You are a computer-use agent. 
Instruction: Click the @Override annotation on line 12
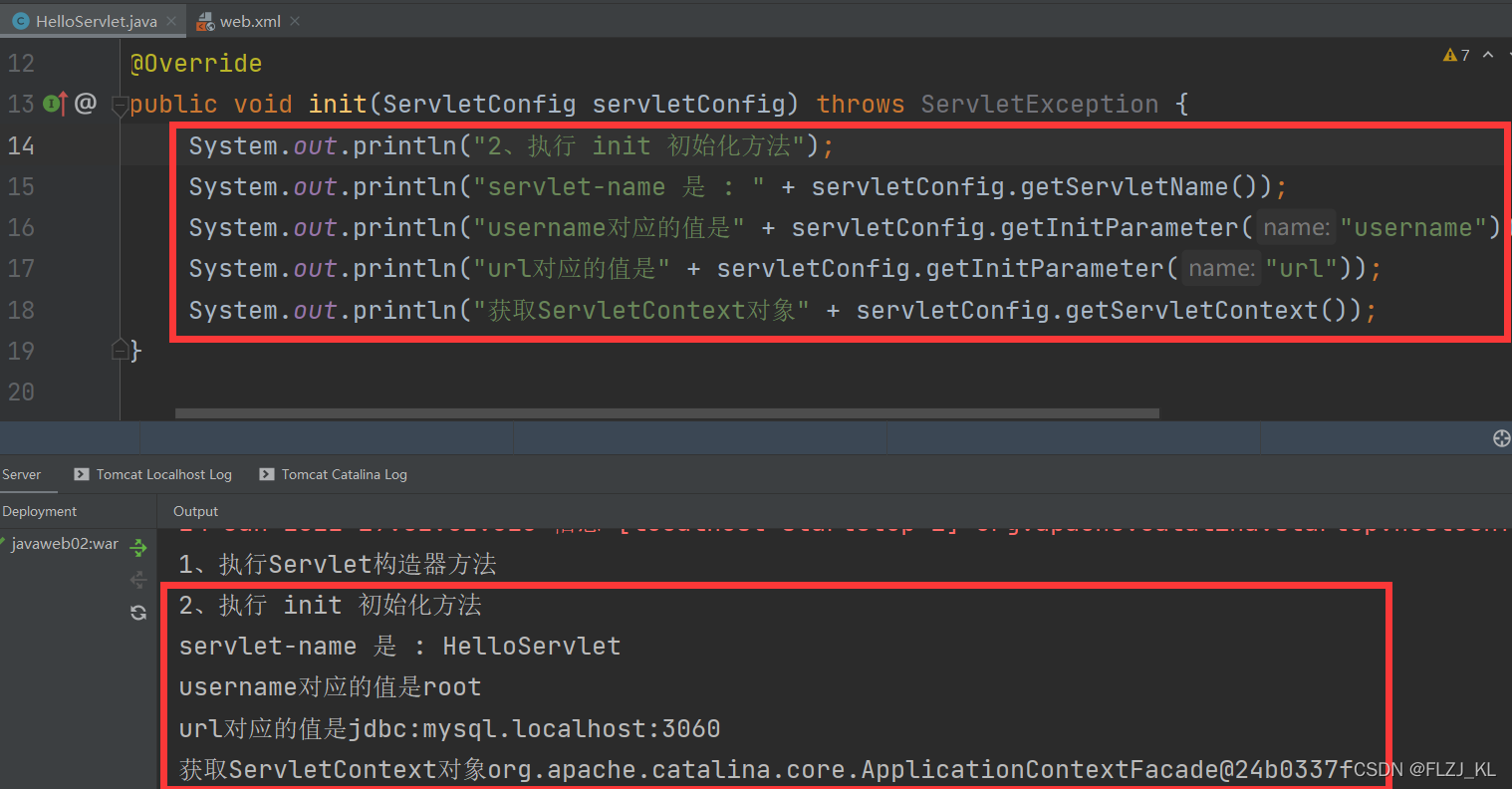pos(196,64)
